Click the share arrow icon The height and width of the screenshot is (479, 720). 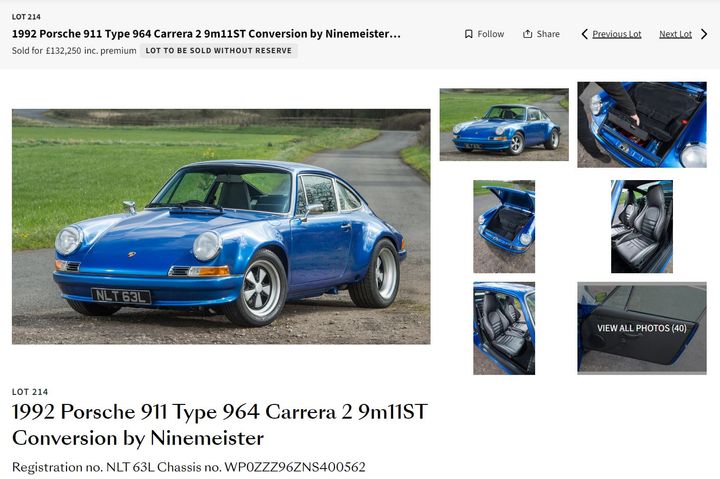pos(528,34)
